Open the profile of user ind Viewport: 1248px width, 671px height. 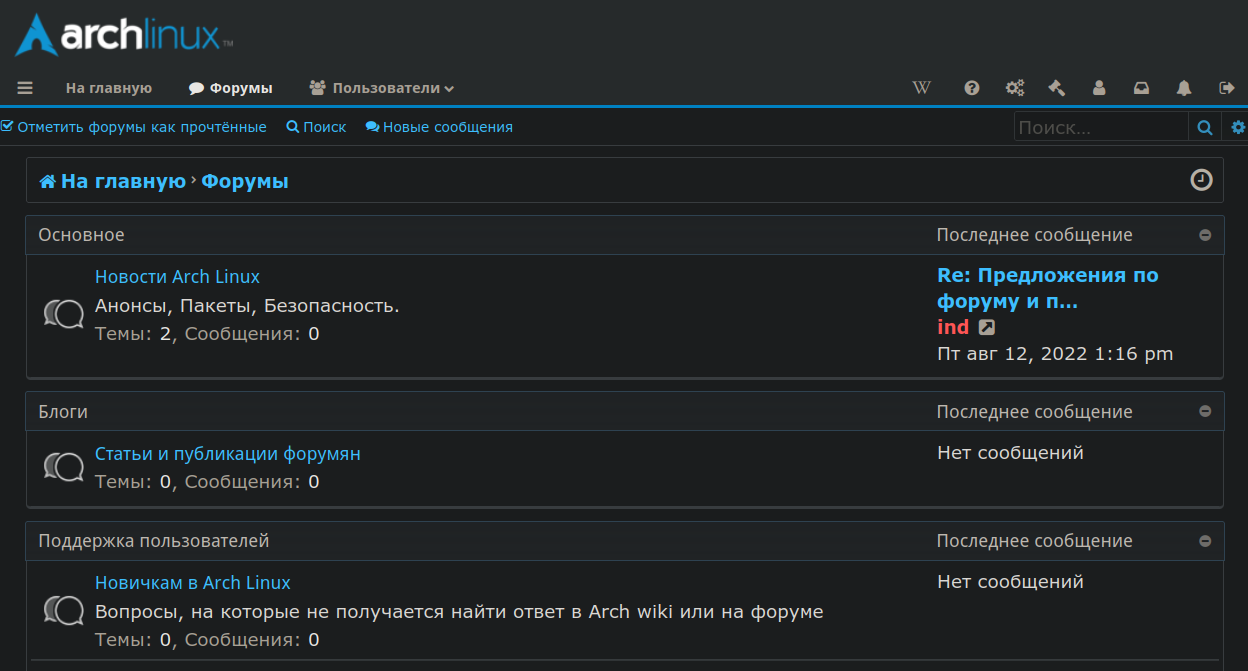coord(953,327)
